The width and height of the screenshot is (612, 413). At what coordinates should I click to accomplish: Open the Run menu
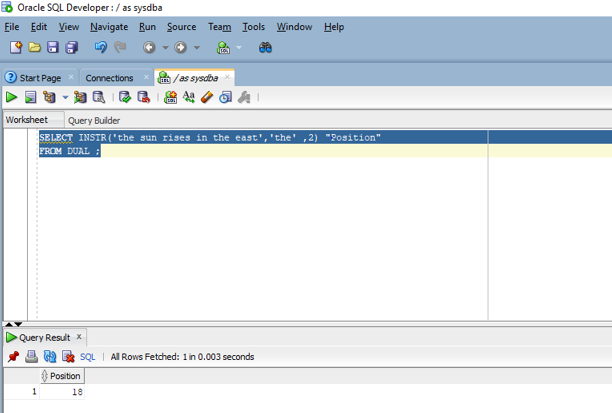148,27
